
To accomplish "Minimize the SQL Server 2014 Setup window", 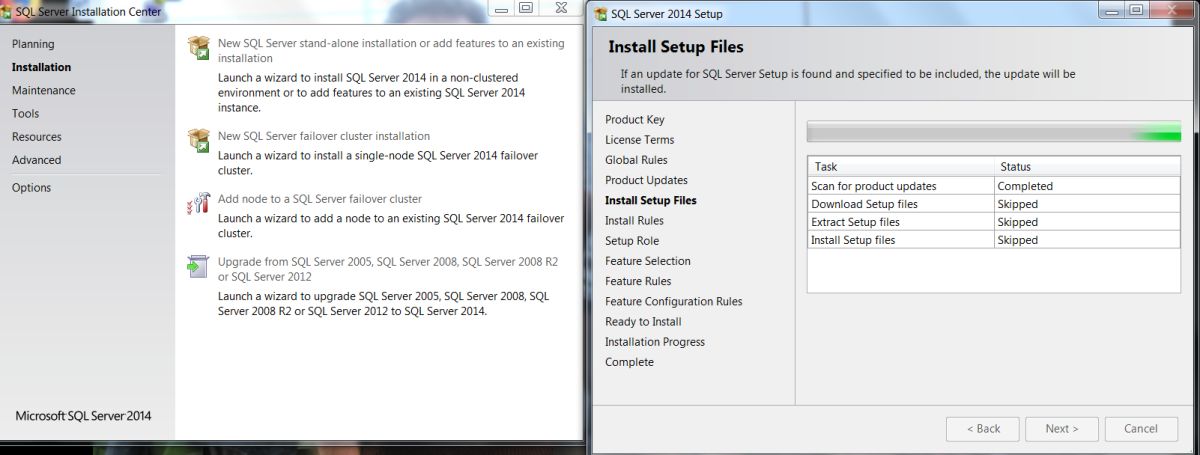I will [x=1112, y=12].
